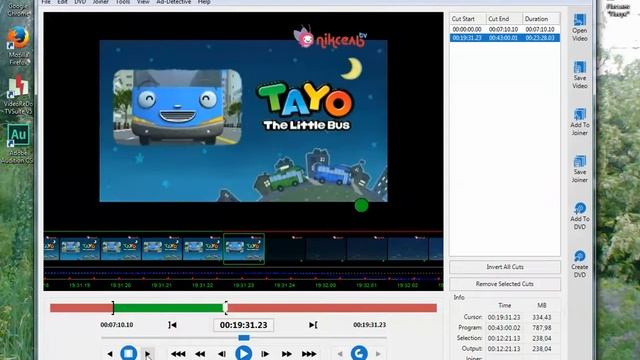Click Cursor time value in Info panel

click(504, 317)
